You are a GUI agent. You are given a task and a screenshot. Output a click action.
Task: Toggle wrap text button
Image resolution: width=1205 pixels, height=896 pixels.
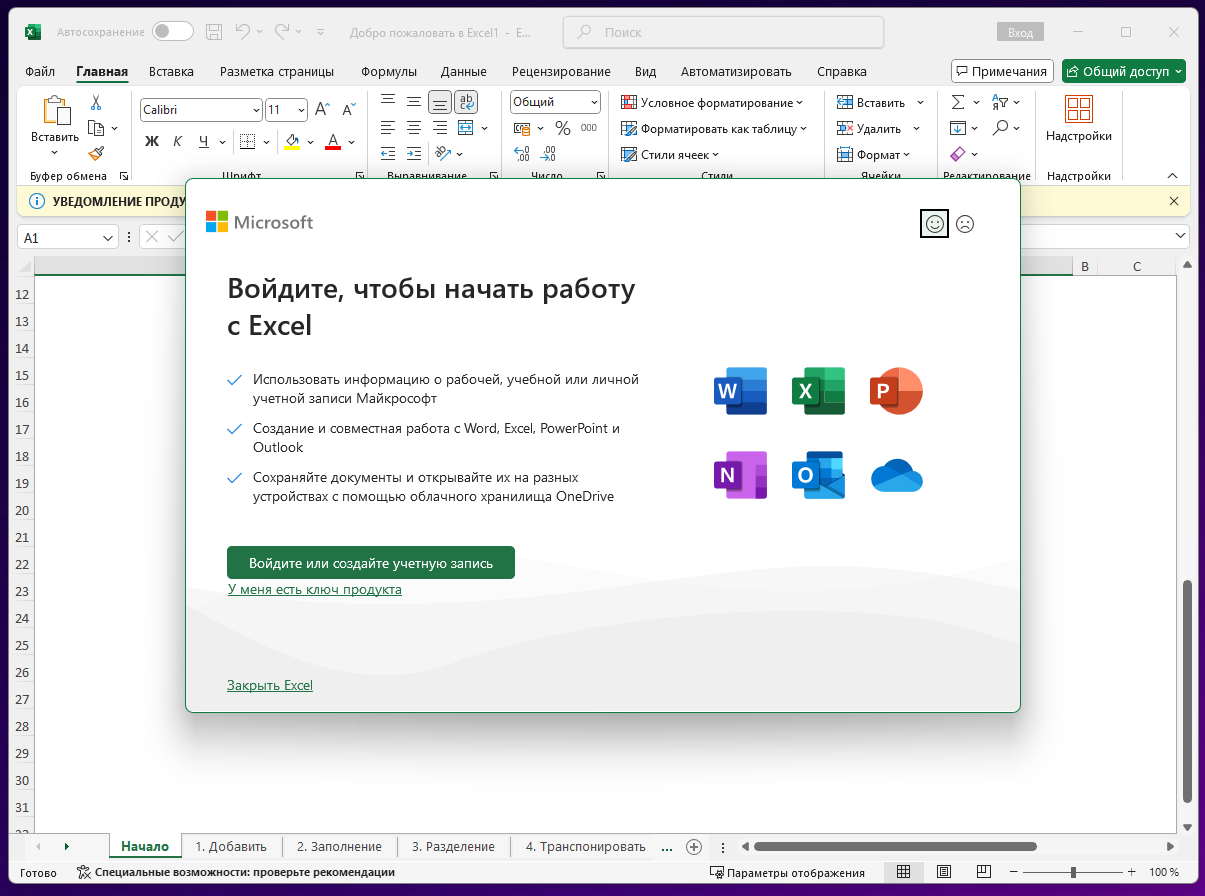tap(466, 102)
